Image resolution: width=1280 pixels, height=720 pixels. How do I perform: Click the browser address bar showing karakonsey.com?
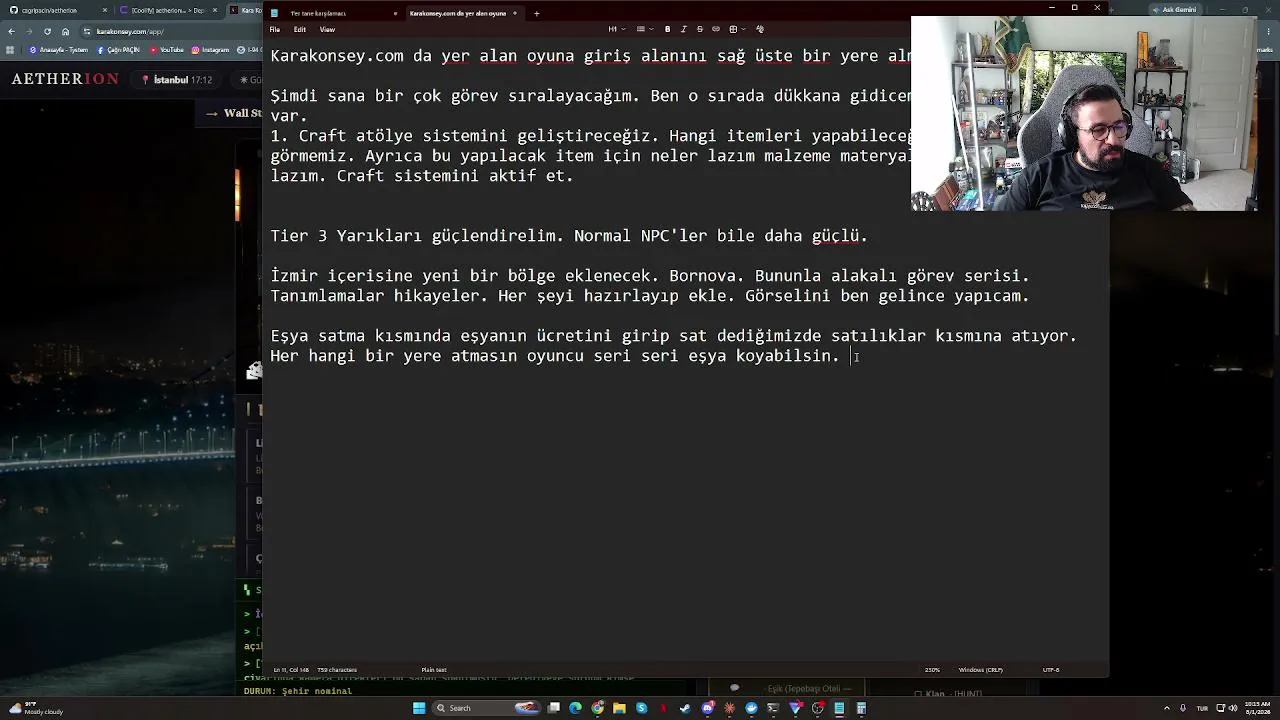point(170,31)
